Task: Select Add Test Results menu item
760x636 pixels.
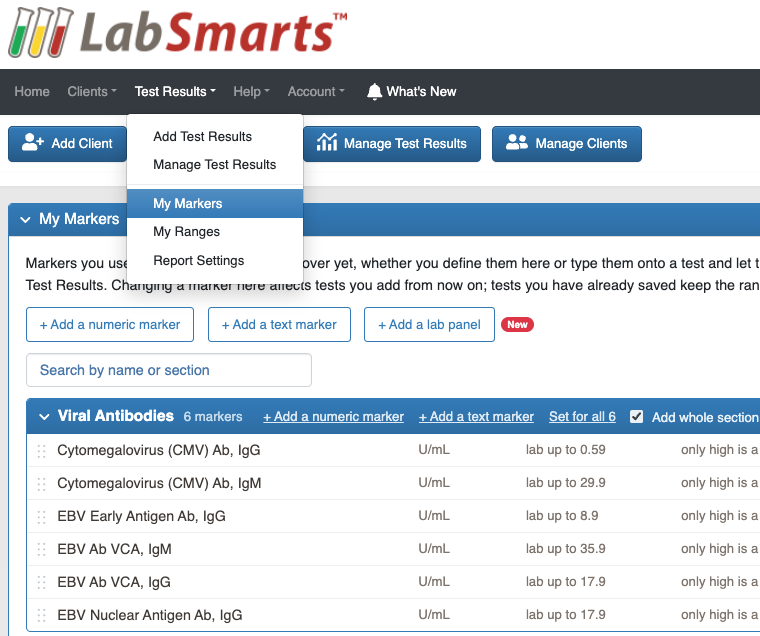Action: (215, 136)
